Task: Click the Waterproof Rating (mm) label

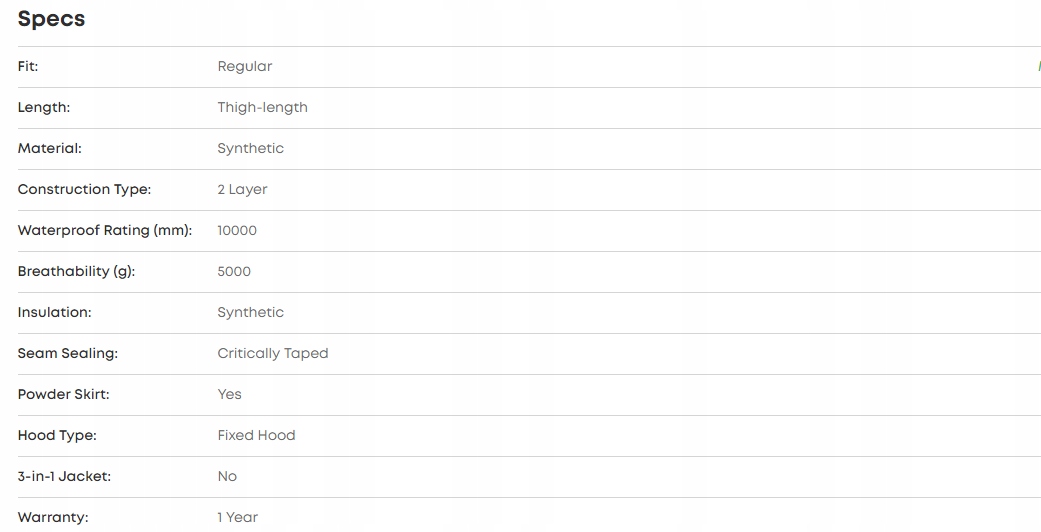Action: (x=104, y=230)
